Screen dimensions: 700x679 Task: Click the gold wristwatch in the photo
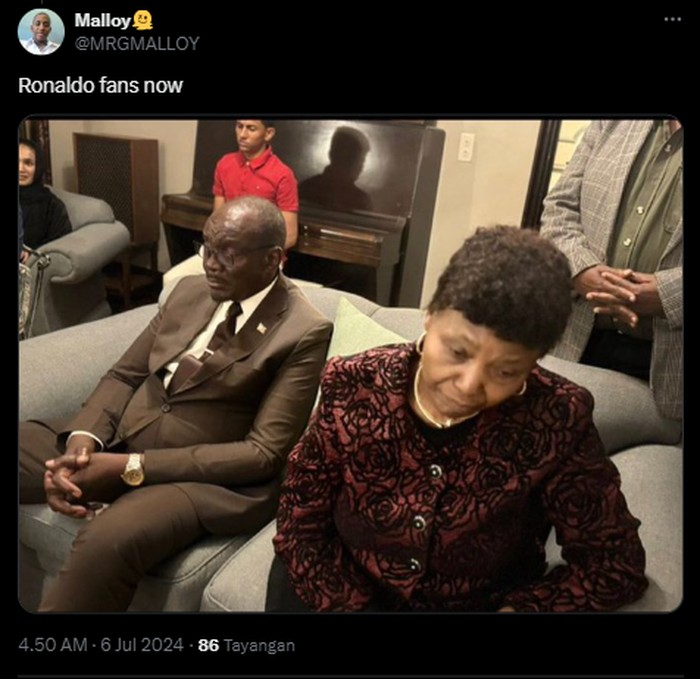(x=132, y=469)
